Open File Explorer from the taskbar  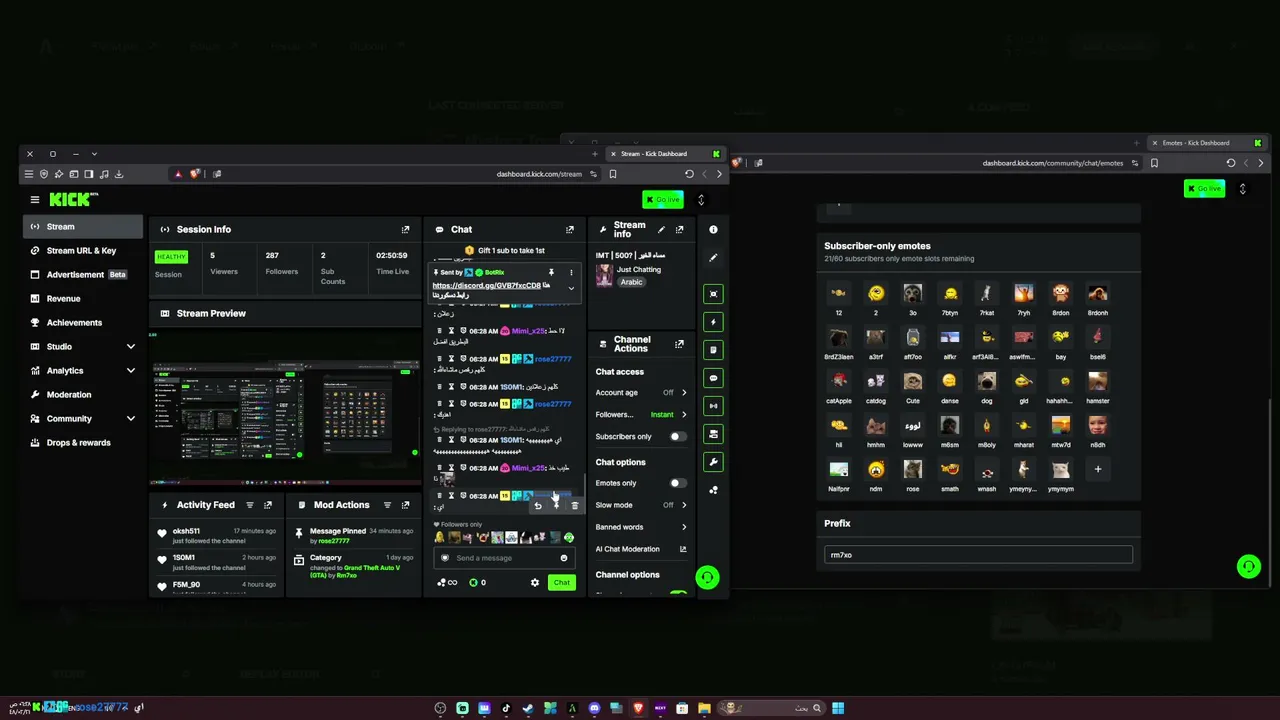[704, 709]
